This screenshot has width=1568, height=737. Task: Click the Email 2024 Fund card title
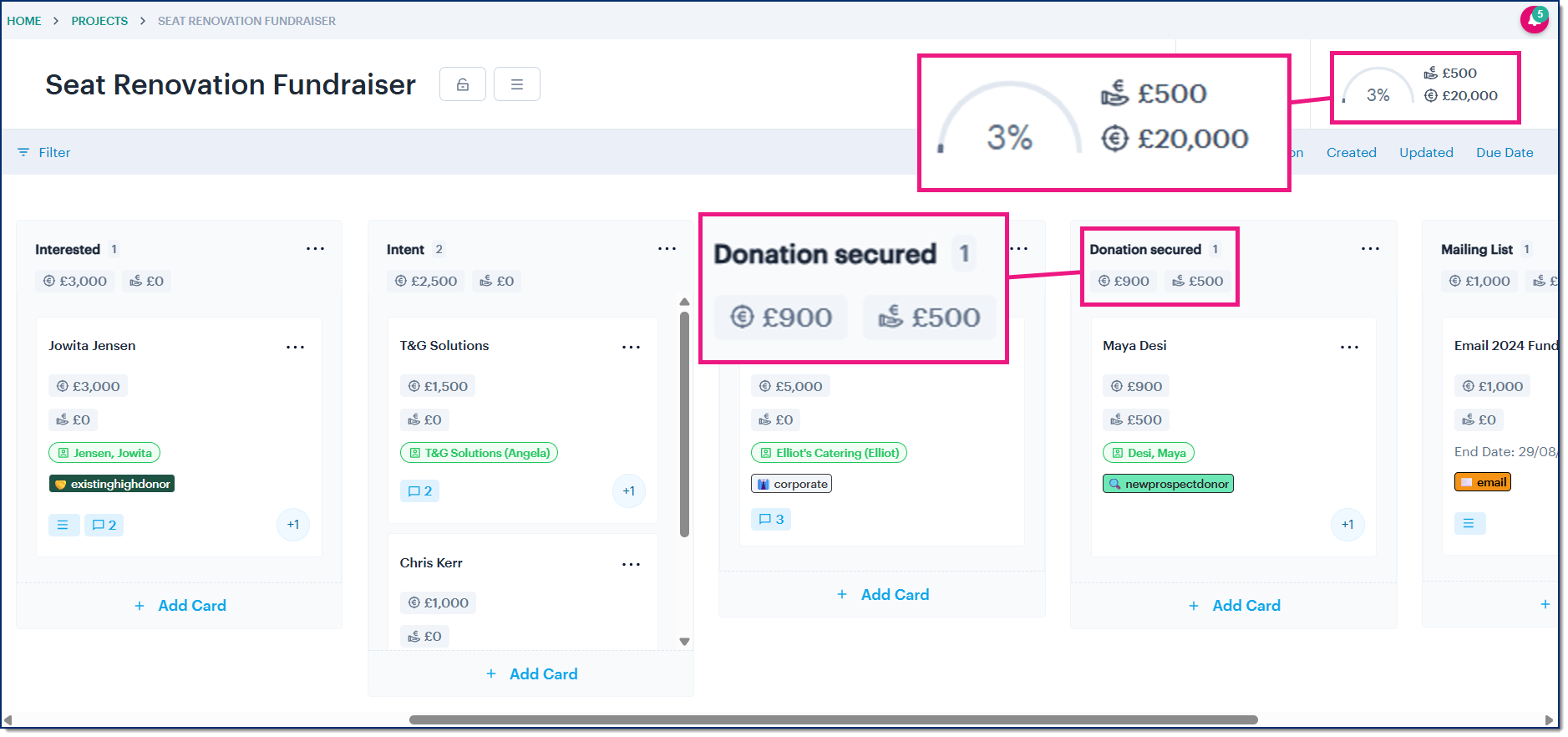[x=1506, y=346]
